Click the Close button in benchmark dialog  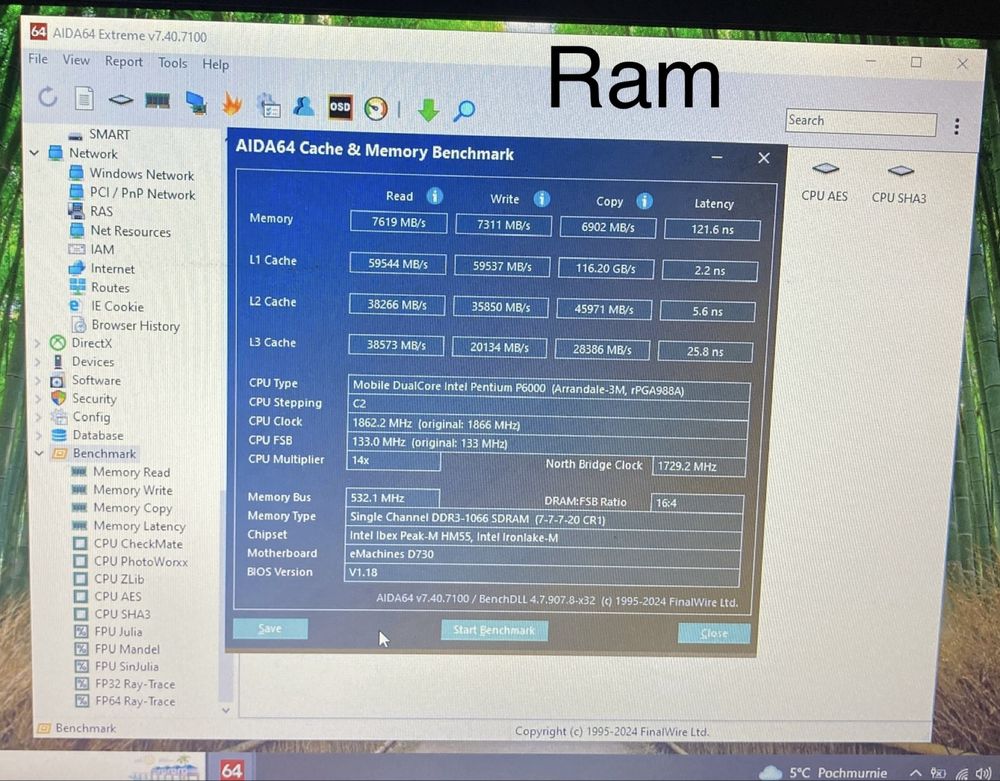click(x=714, y=633)
